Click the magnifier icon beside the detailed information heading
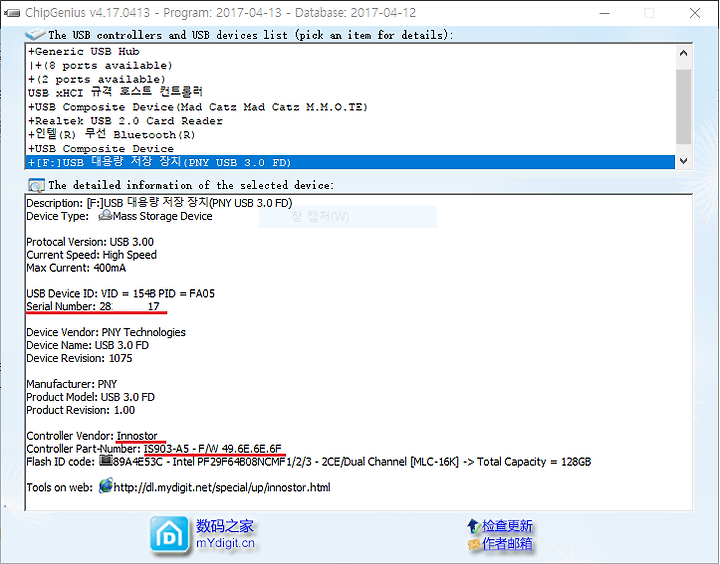Viewport: 720px width, 564px height. coord(36,185)
